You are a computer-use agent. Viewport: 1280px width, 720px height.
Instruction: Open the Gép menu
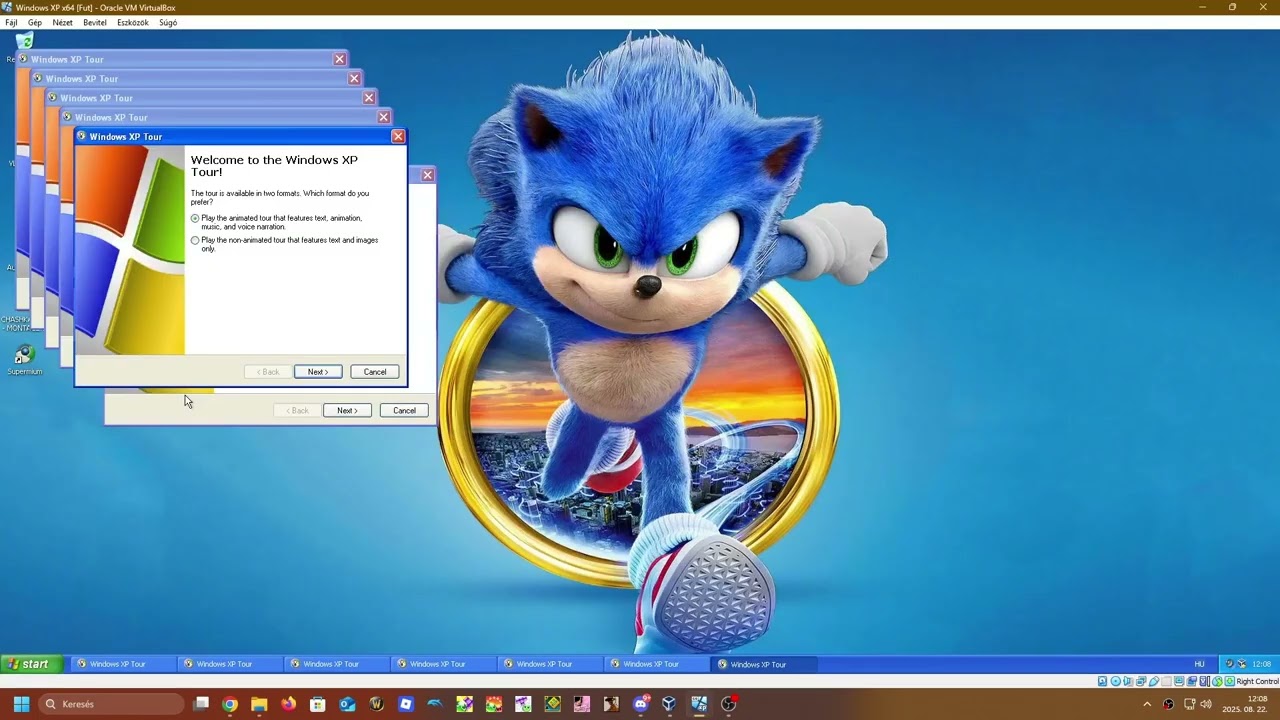coord(35,22)
